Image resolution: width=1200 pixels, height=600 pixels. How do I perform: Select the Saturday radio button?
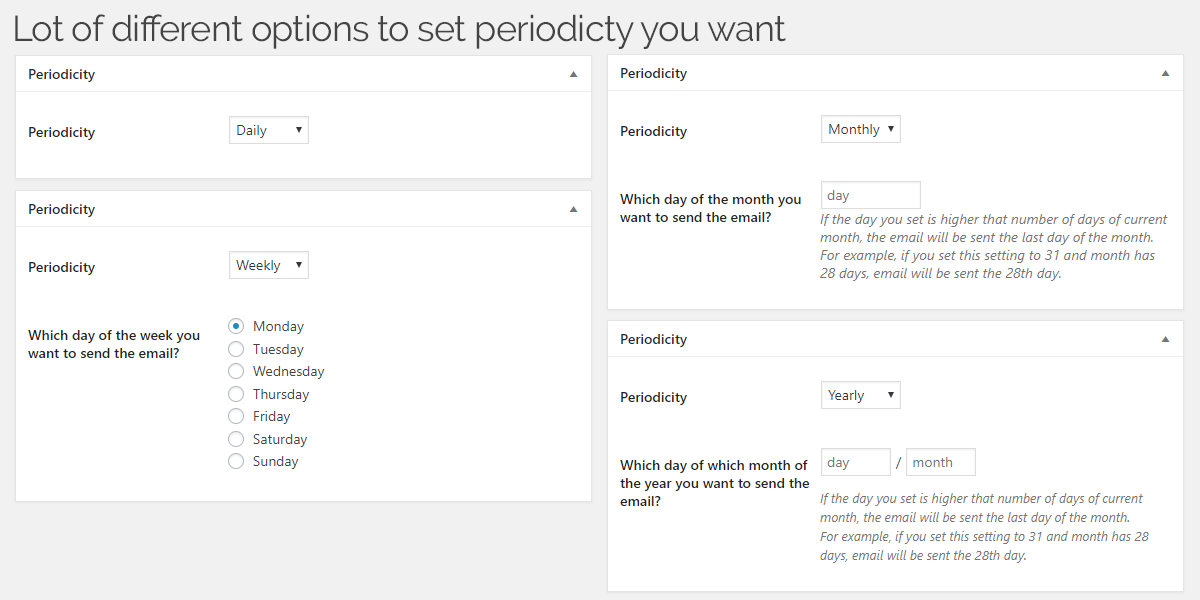click(x=236, y=439)
